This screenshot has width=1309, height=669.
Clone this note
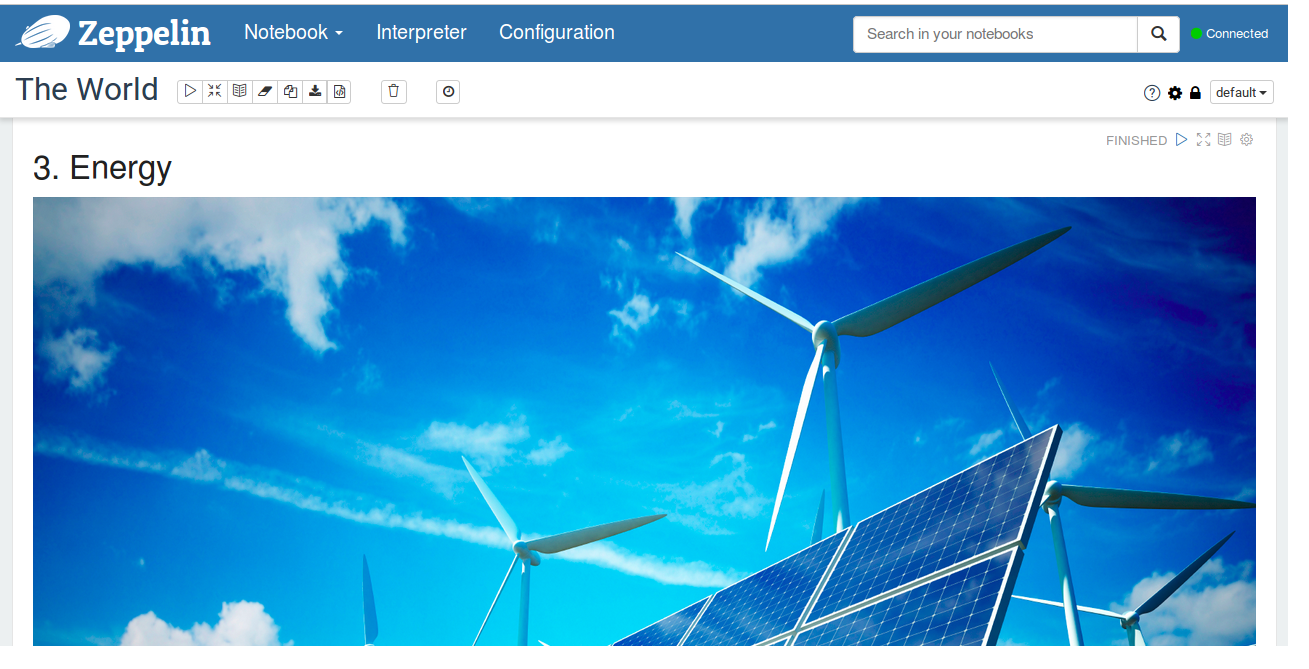(x=290, y=91)
